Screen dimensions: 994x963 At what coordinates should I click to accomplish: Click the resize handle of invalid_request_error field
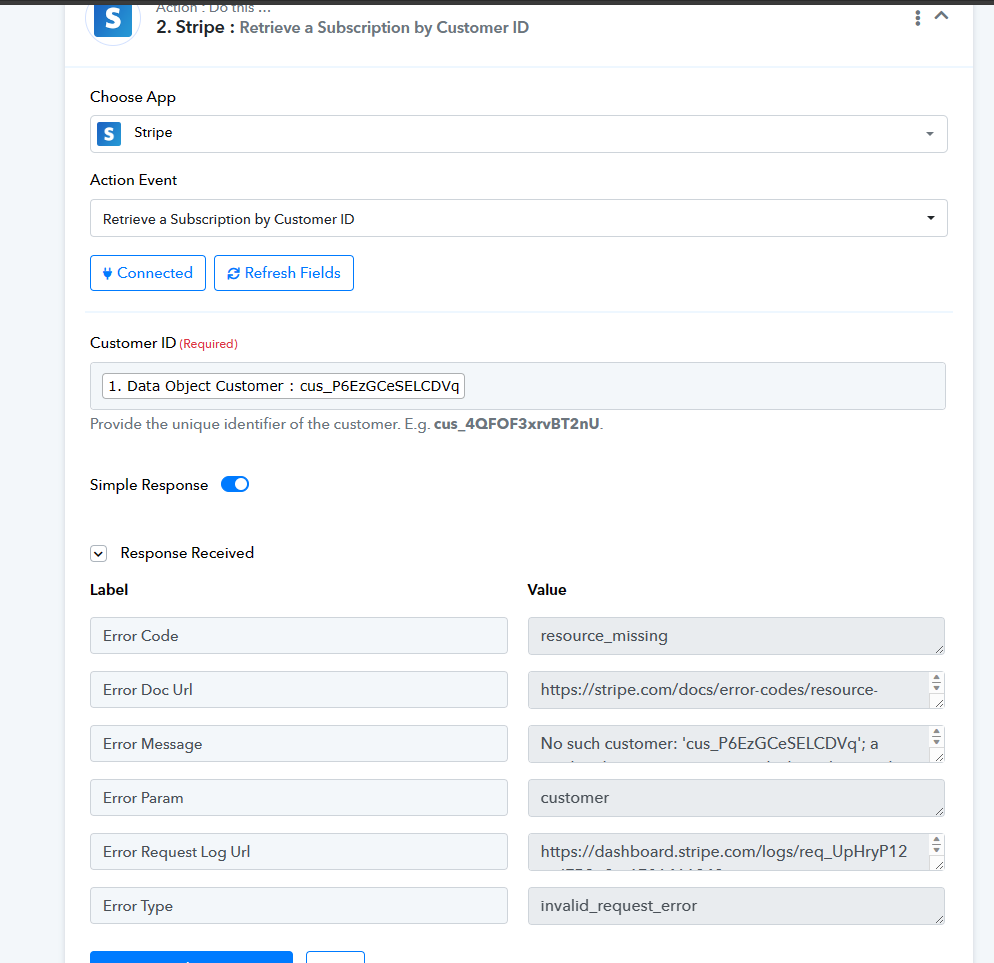(939, 919)
